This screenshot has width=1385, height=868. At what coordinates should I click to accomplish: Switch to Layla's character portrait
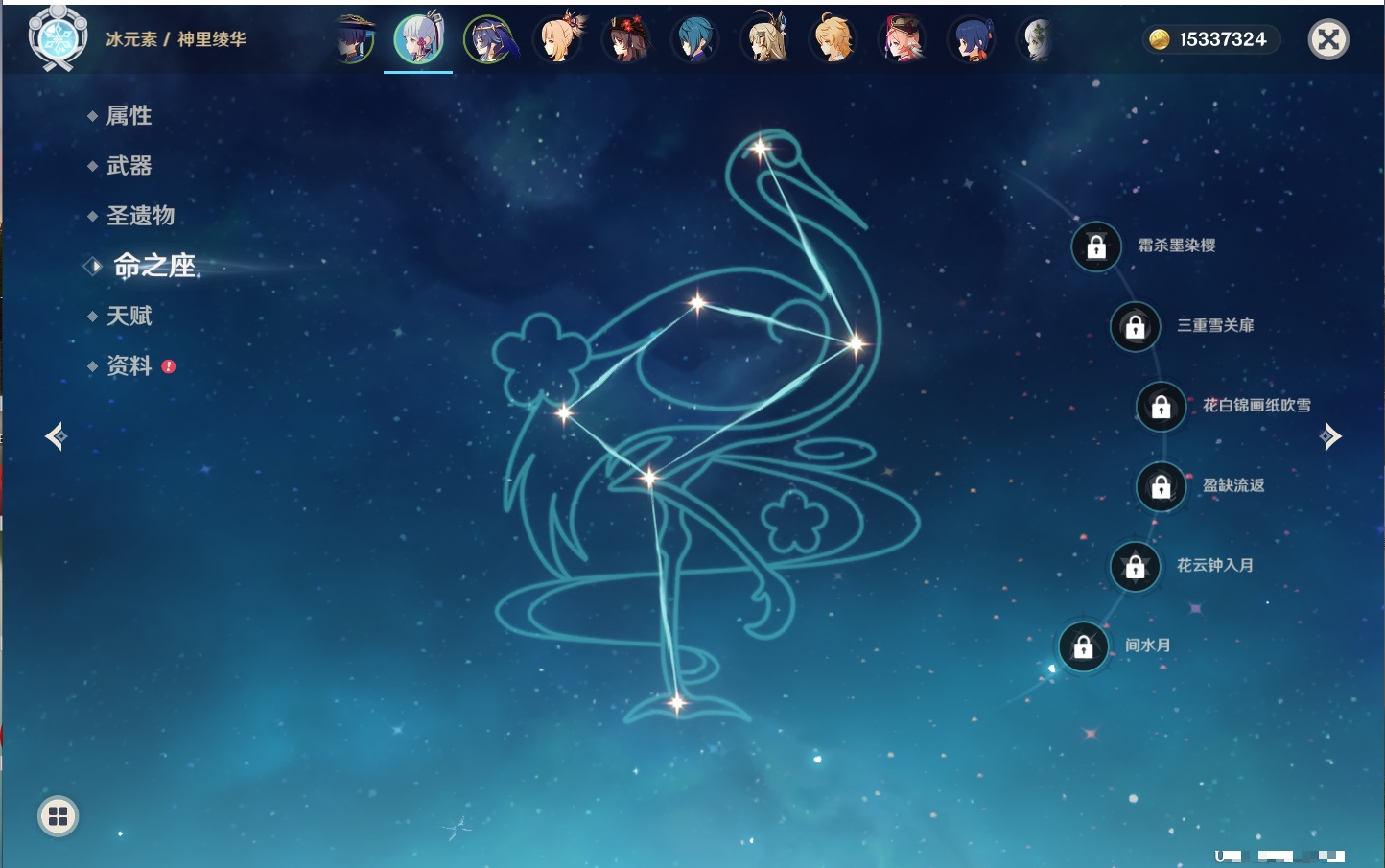(488, 40)
